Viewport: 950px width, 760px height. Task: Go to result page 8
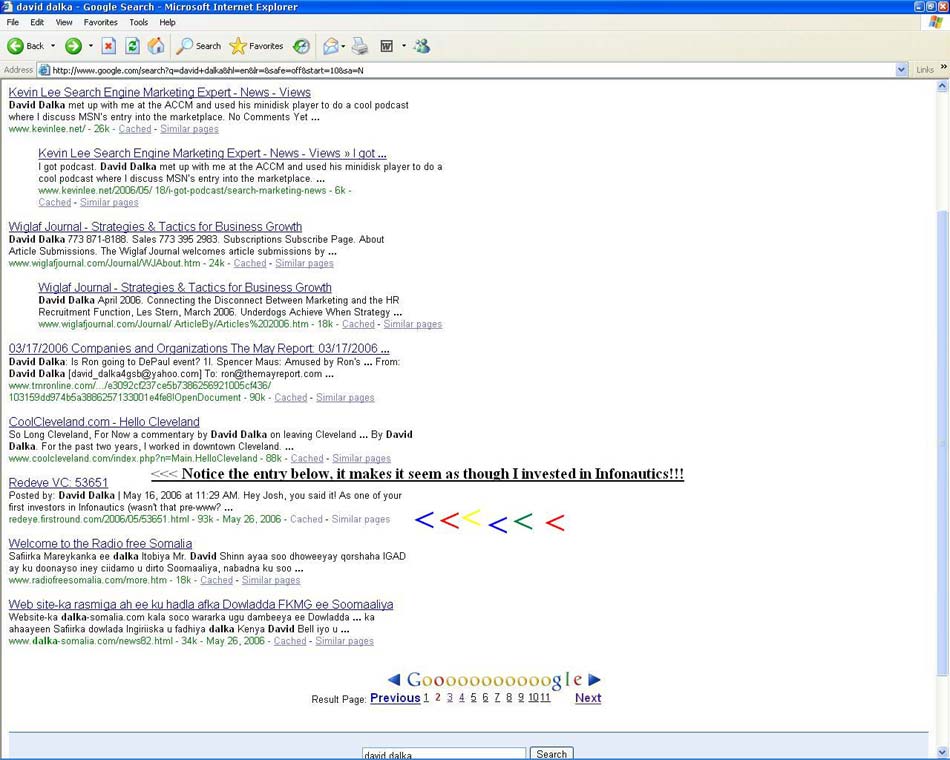click(x=509, y=698)
